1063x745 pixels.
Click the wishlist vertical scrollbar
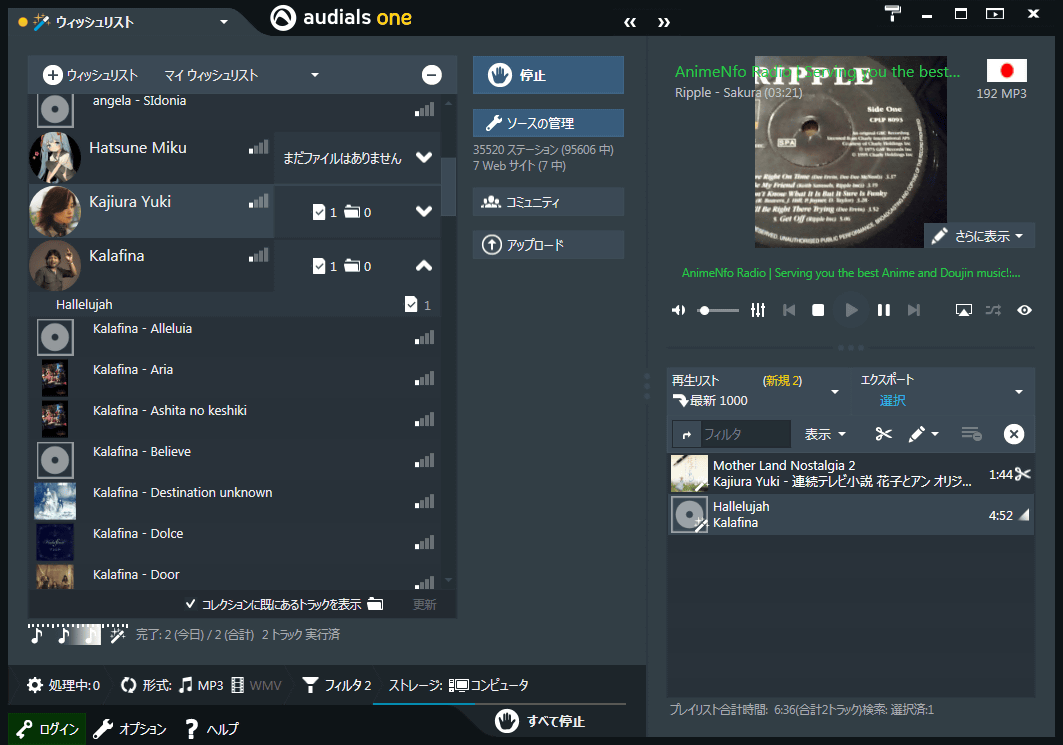(x=448, y=186)
